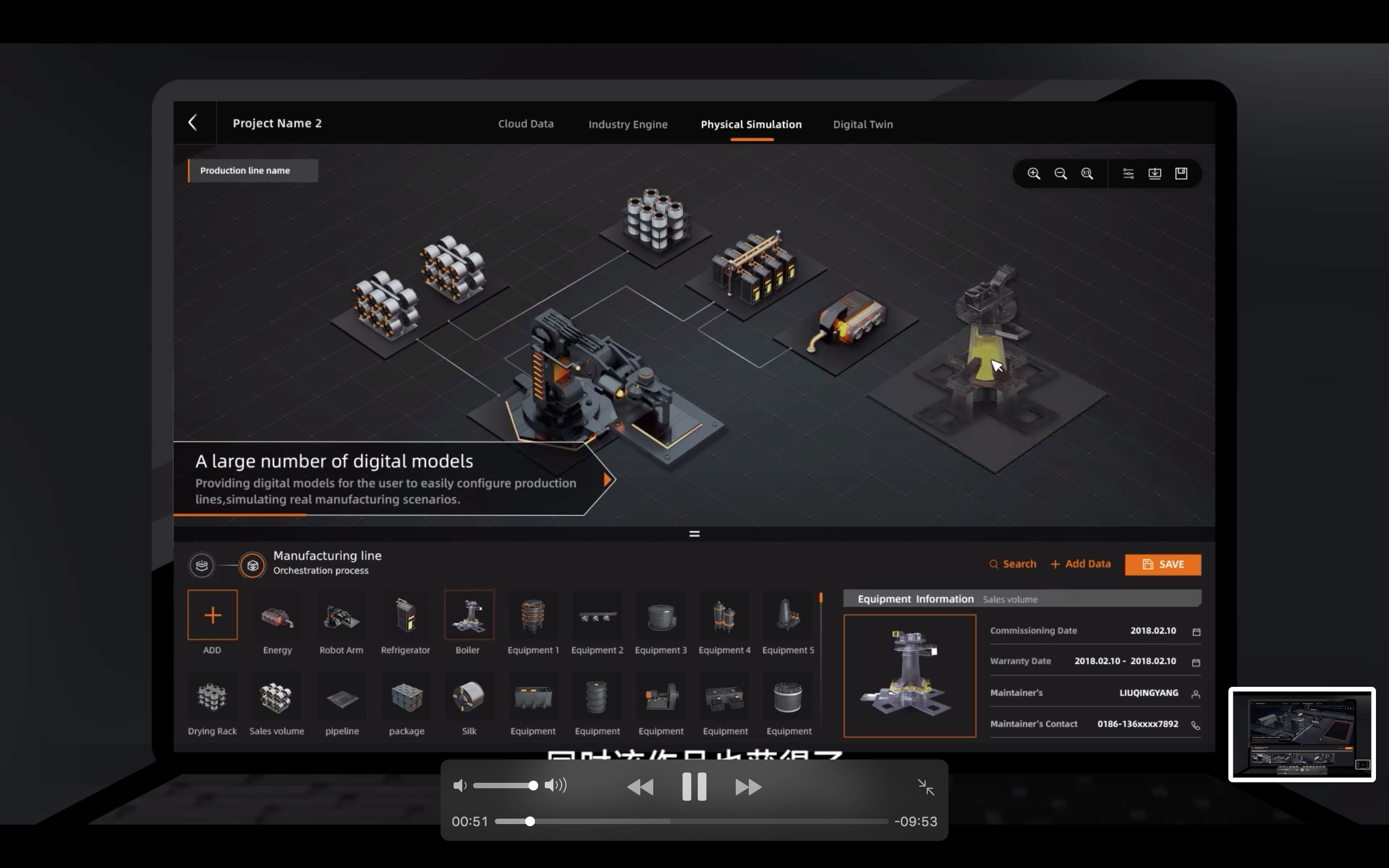
Task: Switch to Sales volume tab in info panel
Action: tap(1010, 599)
